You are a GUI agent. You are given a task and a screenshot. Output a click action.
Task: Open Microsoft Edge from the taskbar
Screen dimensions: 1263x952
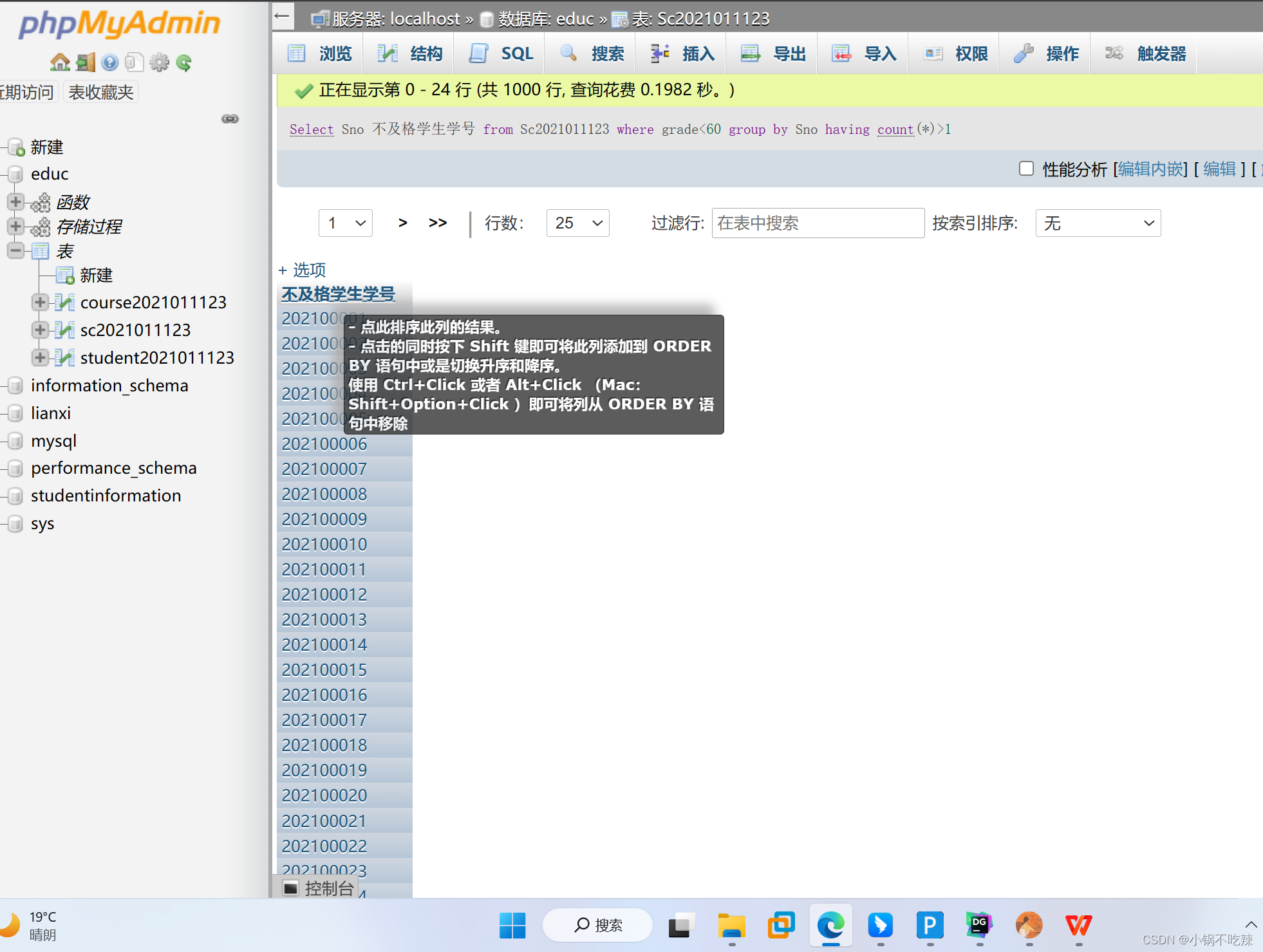tap(831, 926)
